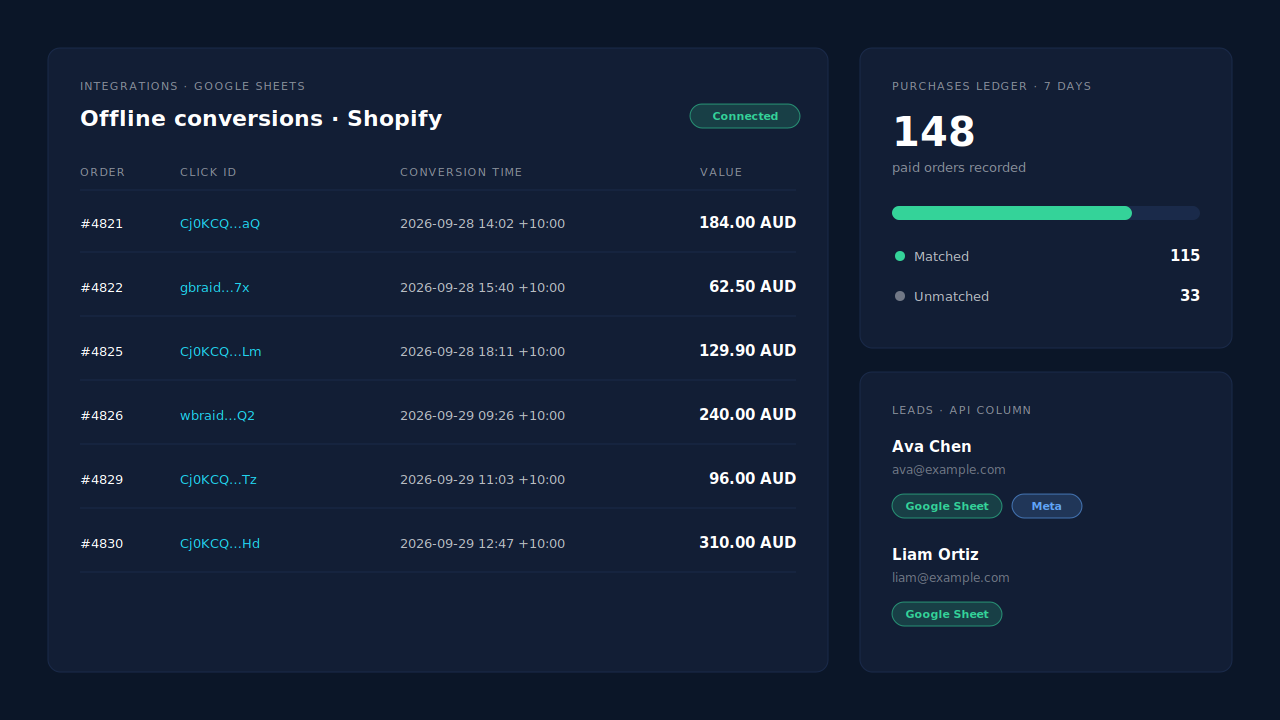
Task: Click Ava Chen's Meta tag
Action: point(1047,506)
